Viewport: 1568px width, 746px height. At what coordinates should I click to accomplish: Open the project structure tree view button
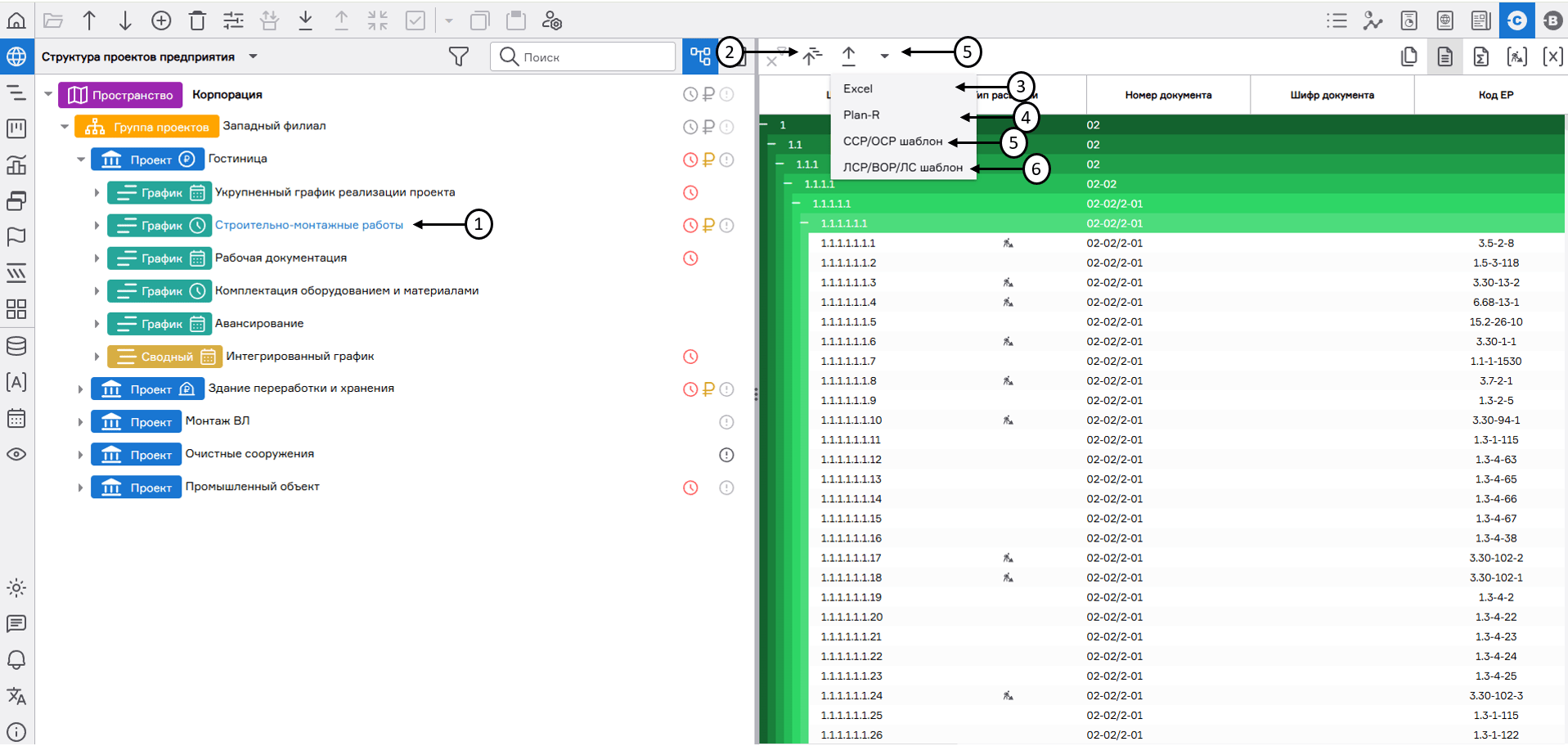coord(700,56)
